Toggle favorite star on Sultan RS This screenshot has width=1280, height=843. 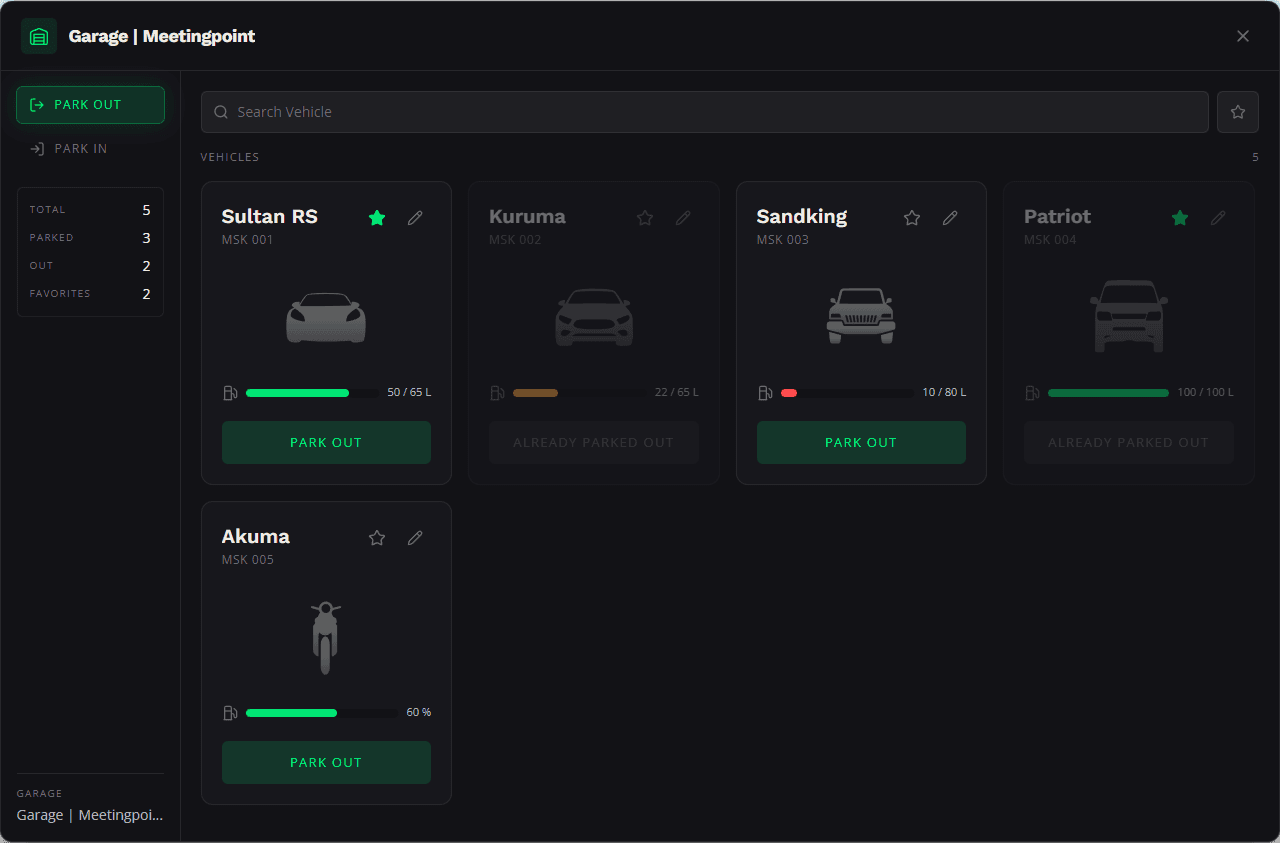coord(377,217)
